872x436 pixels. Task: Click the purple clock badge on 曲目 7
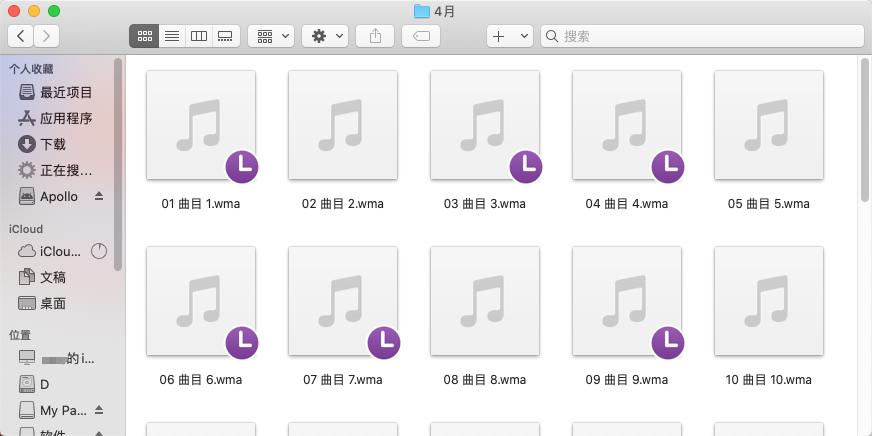tap(384, 343)
